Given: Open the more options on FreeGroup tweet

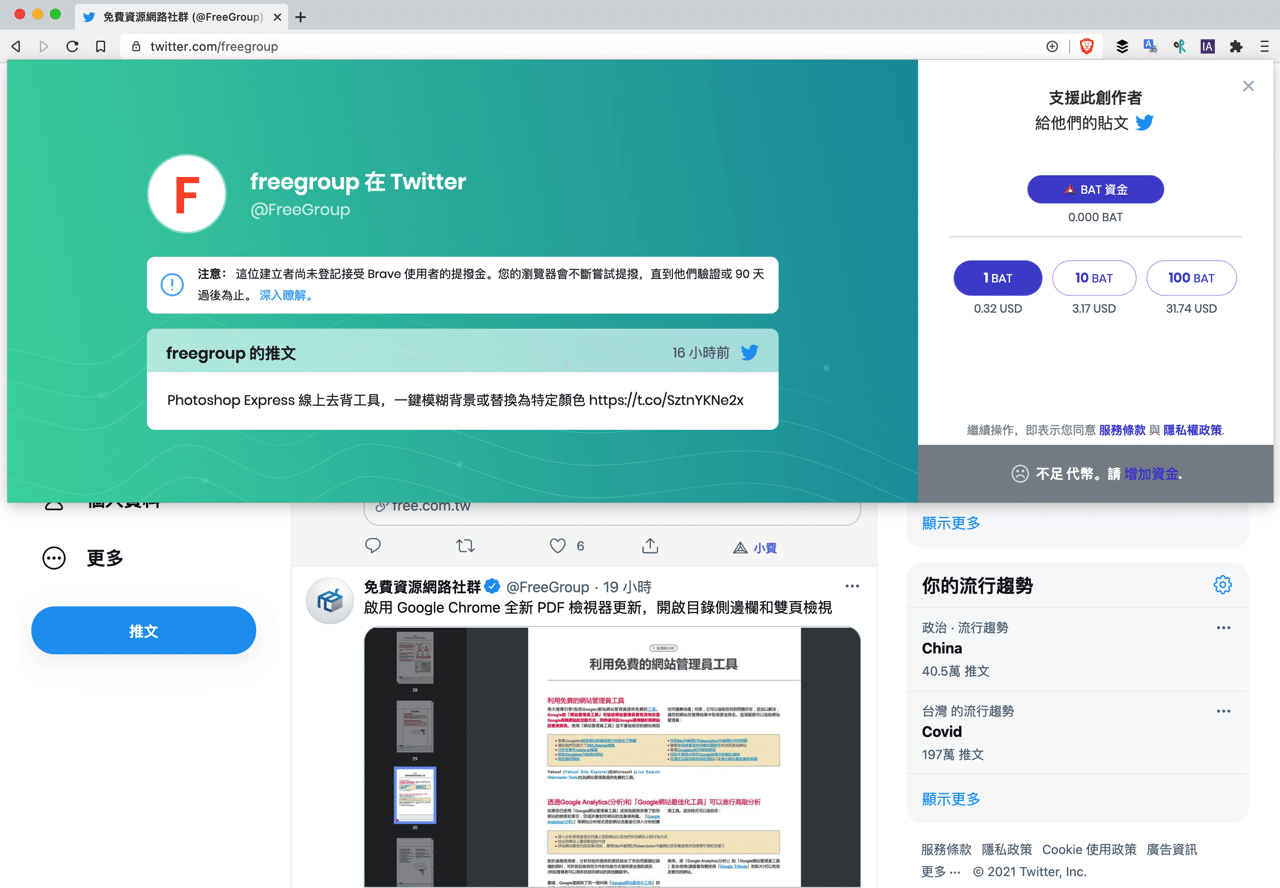Looking at the screenshot, I should point(852,586).
